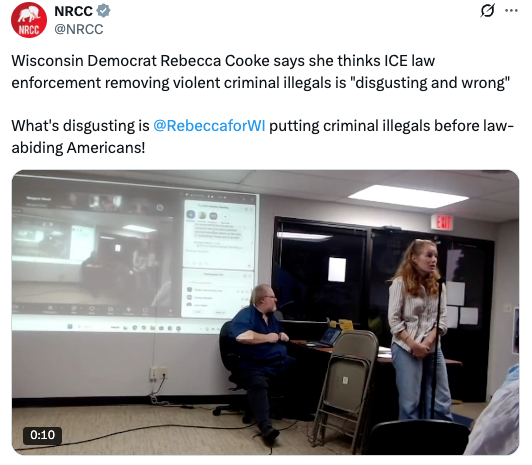The height and width of the screenshot is (465, 532).
Task: Click the NRCC display name
Action: point(73,11)
